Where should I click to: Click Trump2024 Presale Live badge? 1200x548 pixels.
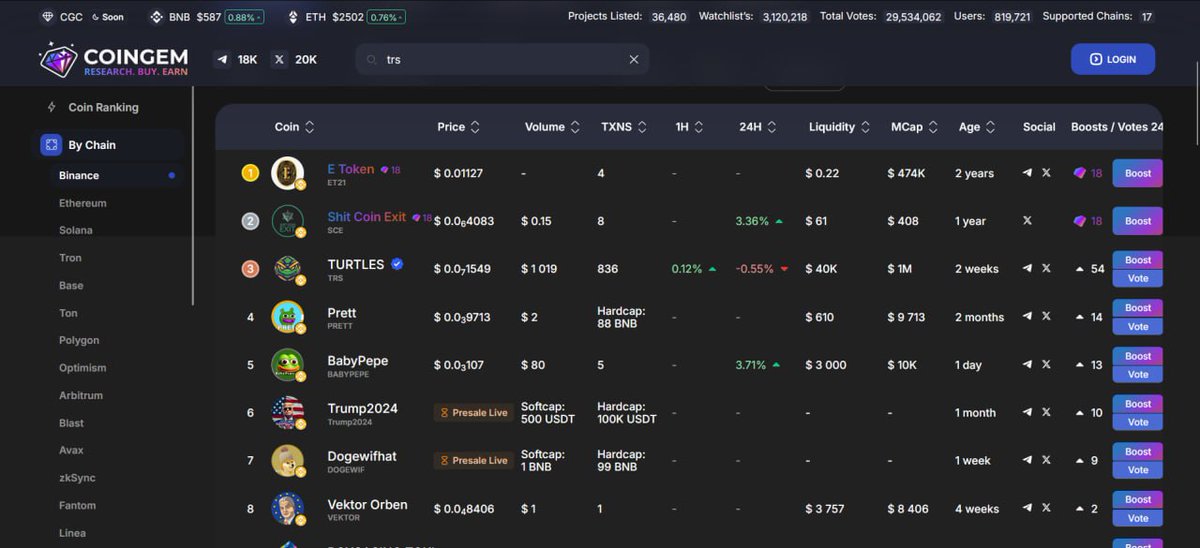click(x=474, y=413)
